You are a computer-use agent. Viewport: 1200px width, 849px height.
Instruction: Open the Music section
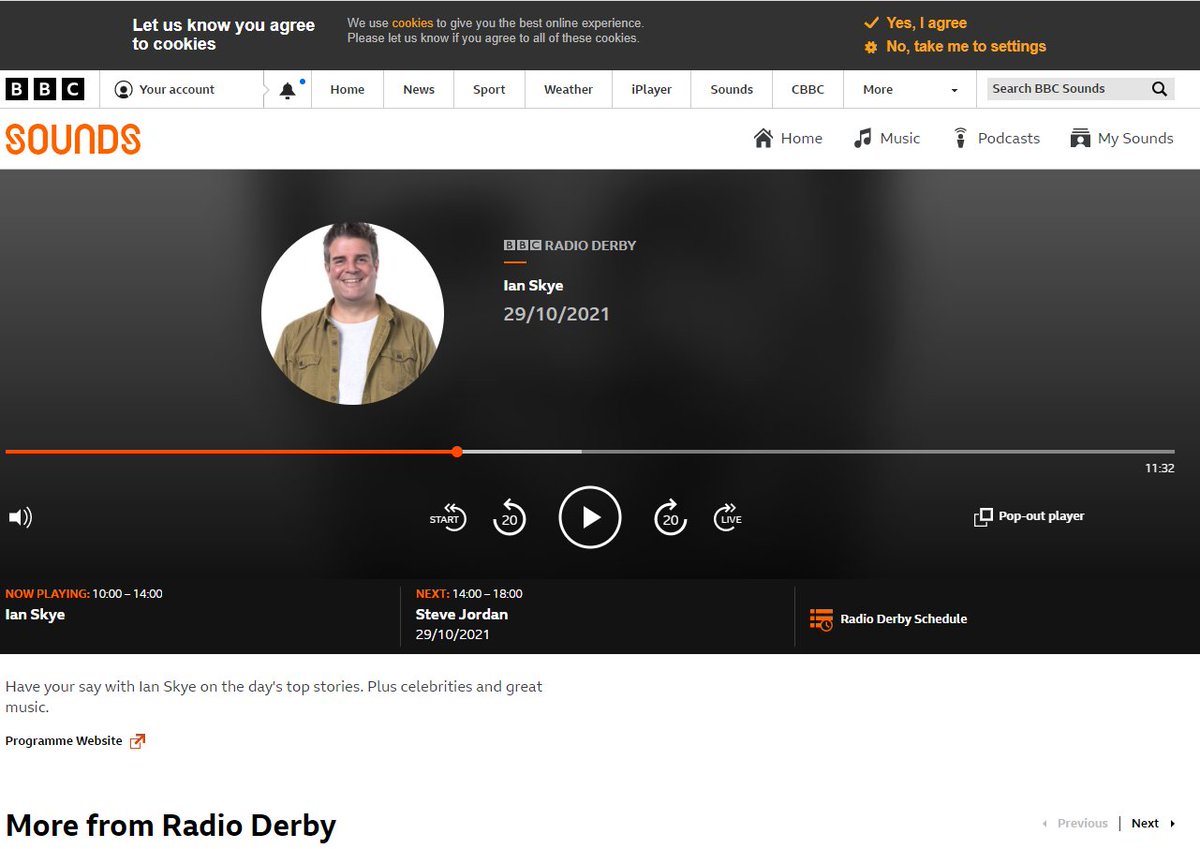tap(887, 138)
